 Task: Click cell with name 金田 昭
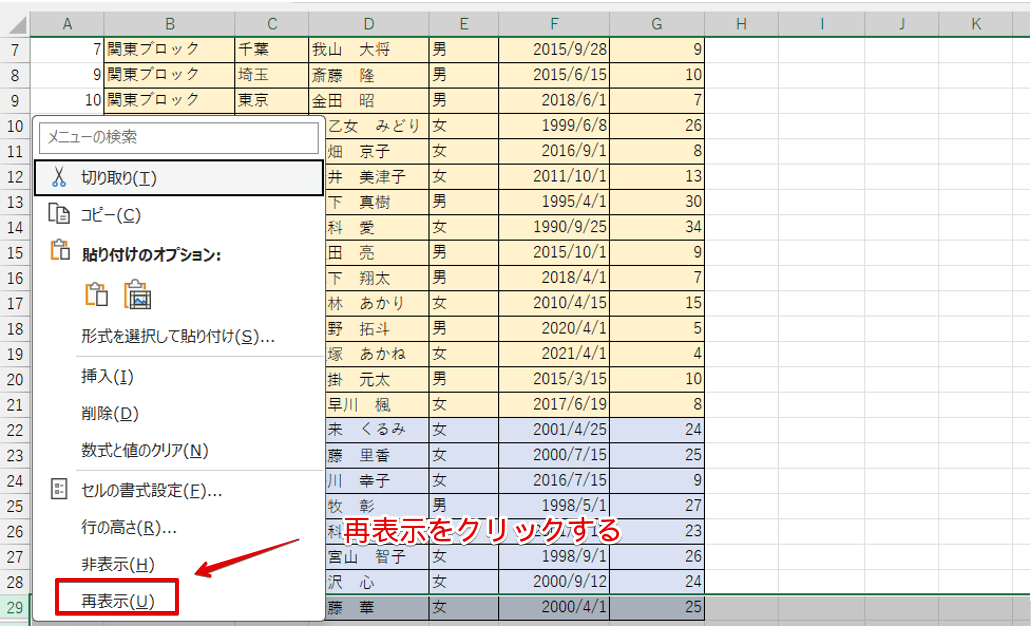pos(369,100)
